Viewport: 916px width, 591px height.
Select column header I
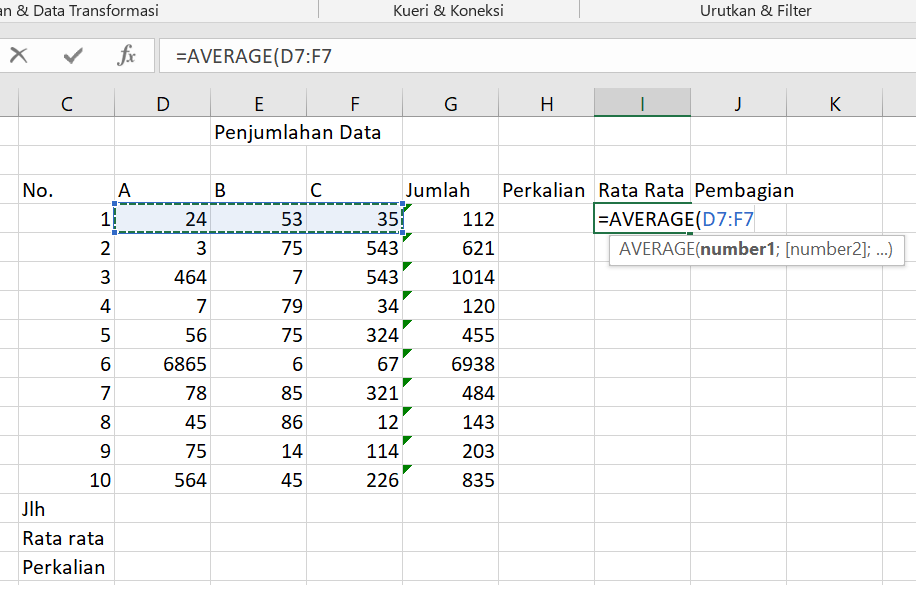click(641, 103)
